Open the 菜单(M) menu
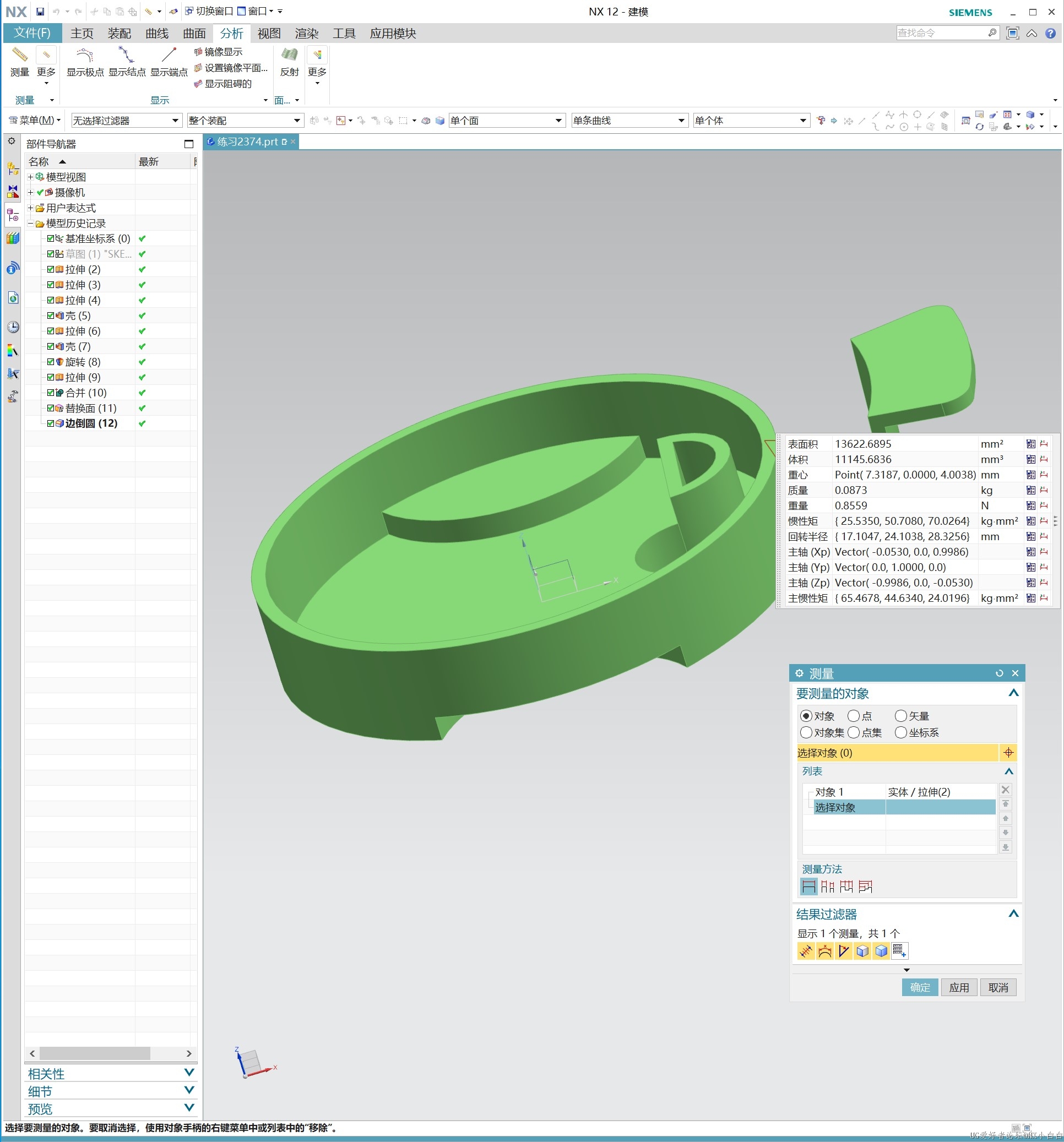1064x1142 pixels. (x=35, y=121)
